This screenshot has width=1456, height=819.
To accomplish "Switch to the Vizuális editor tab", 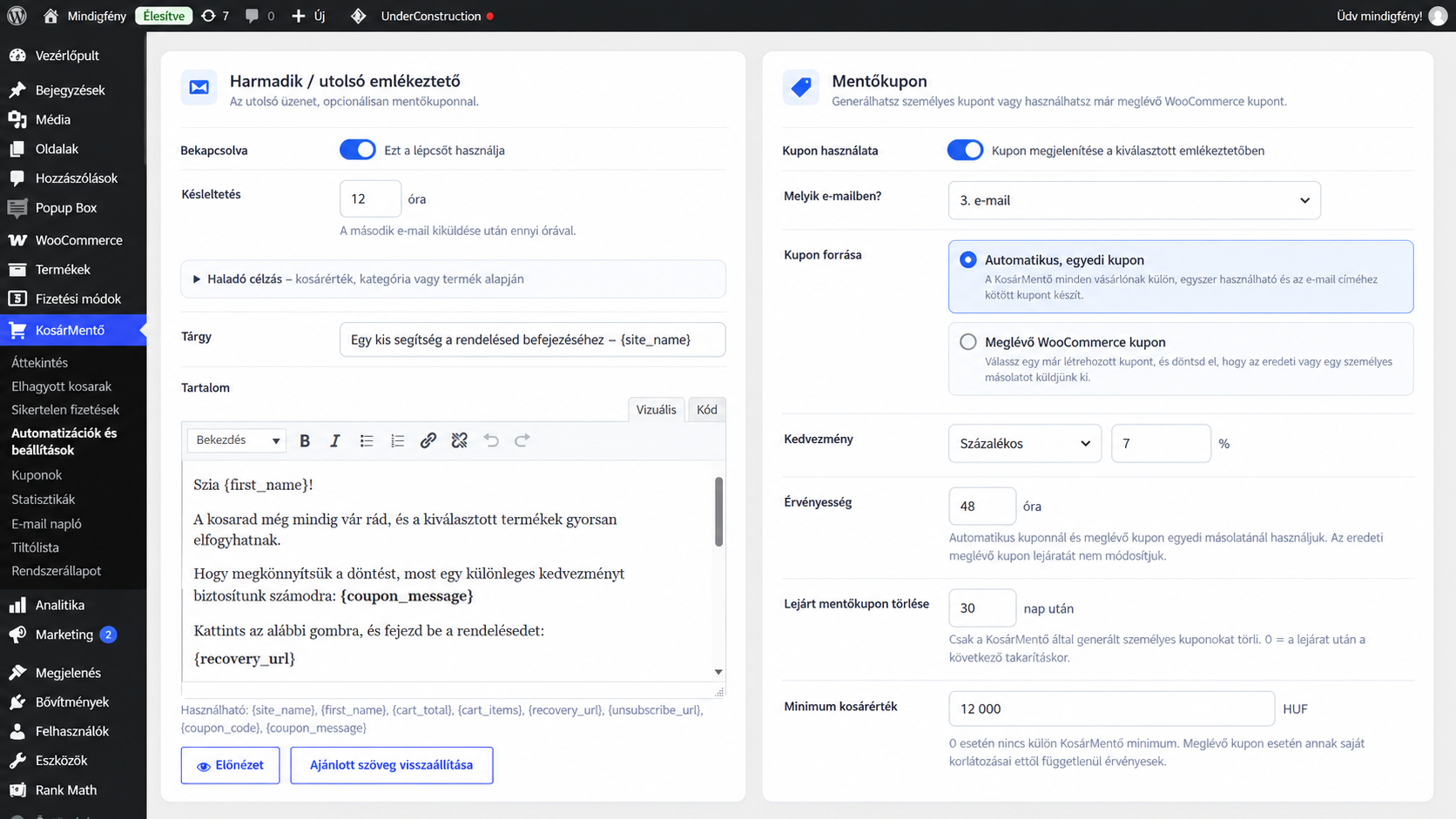I will click(x=656, y=409).
